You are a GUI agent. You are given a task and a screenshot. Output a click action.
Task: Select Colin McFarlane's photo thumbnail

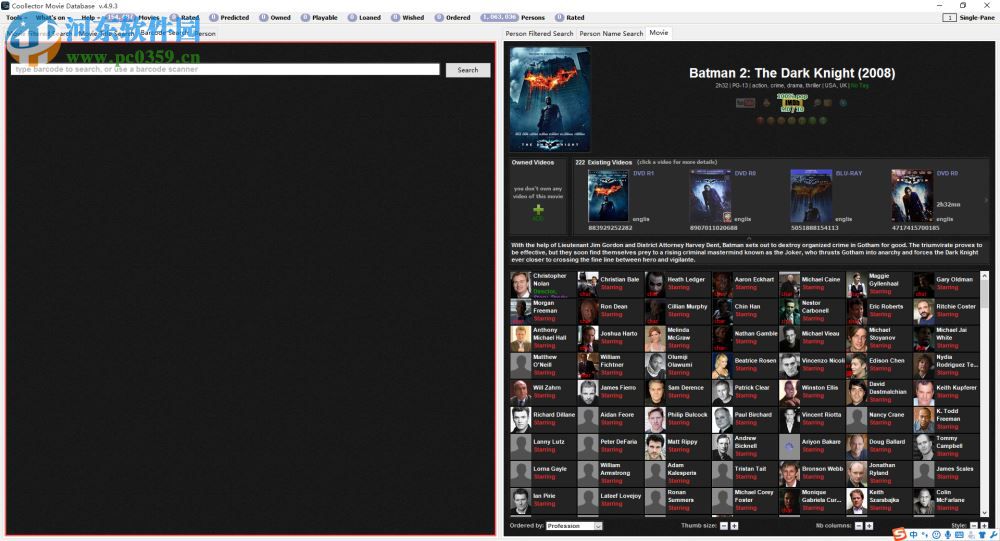pyautogui.click(x=923, y=501)
